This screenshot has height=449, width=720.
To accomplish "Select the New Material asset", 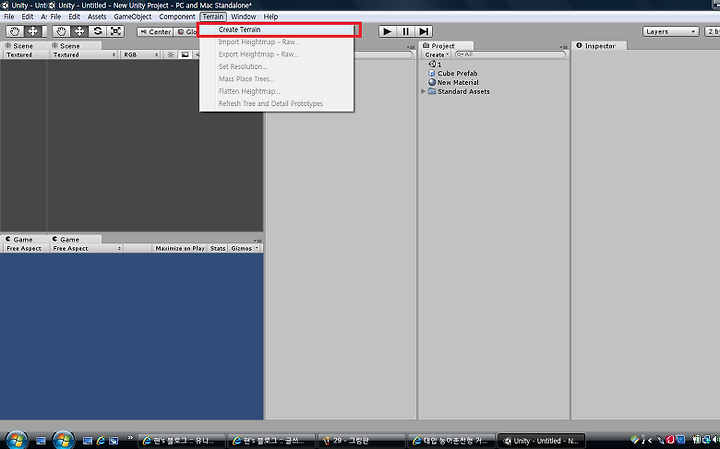I will click(453, 83).
